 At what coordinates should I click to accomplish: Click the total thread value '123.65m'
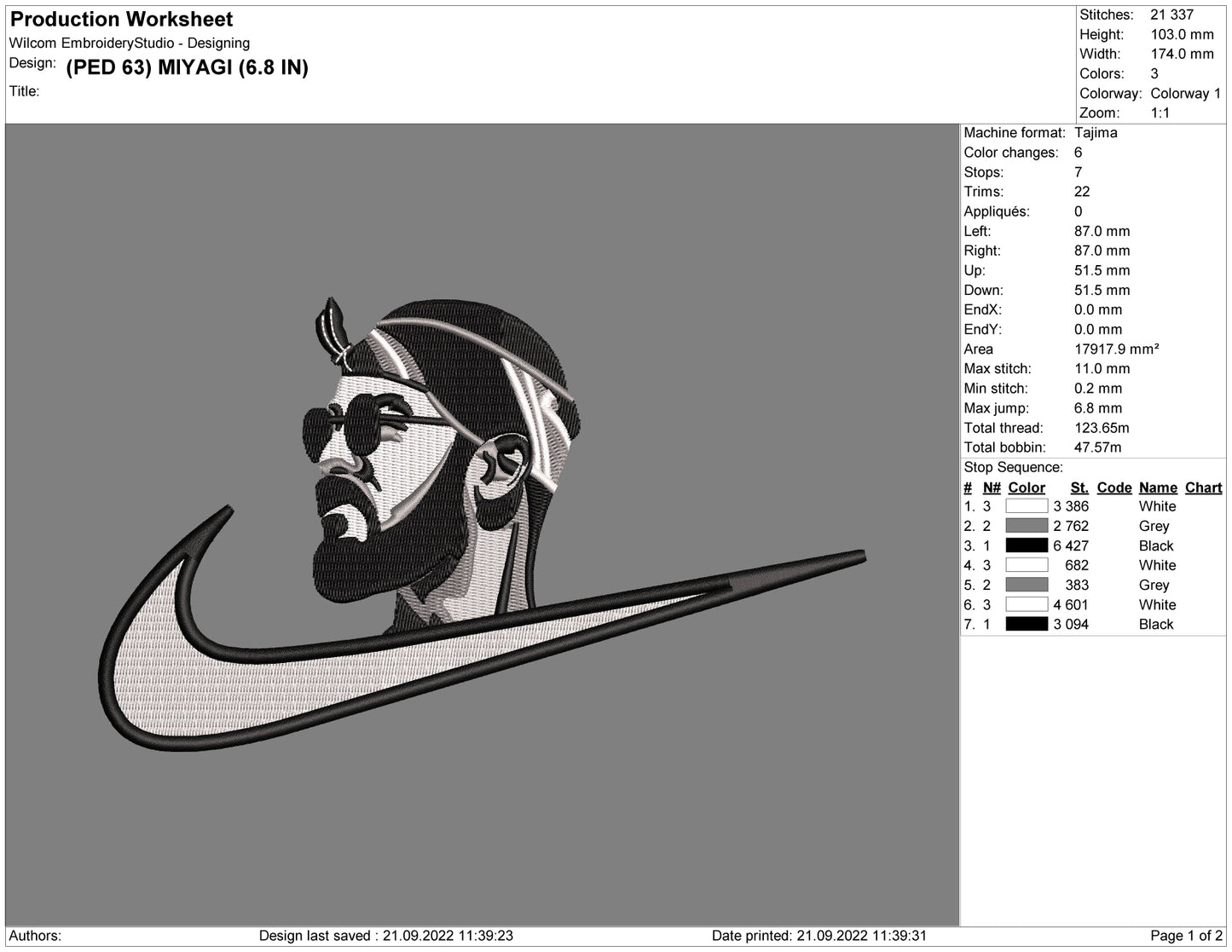1102,427
